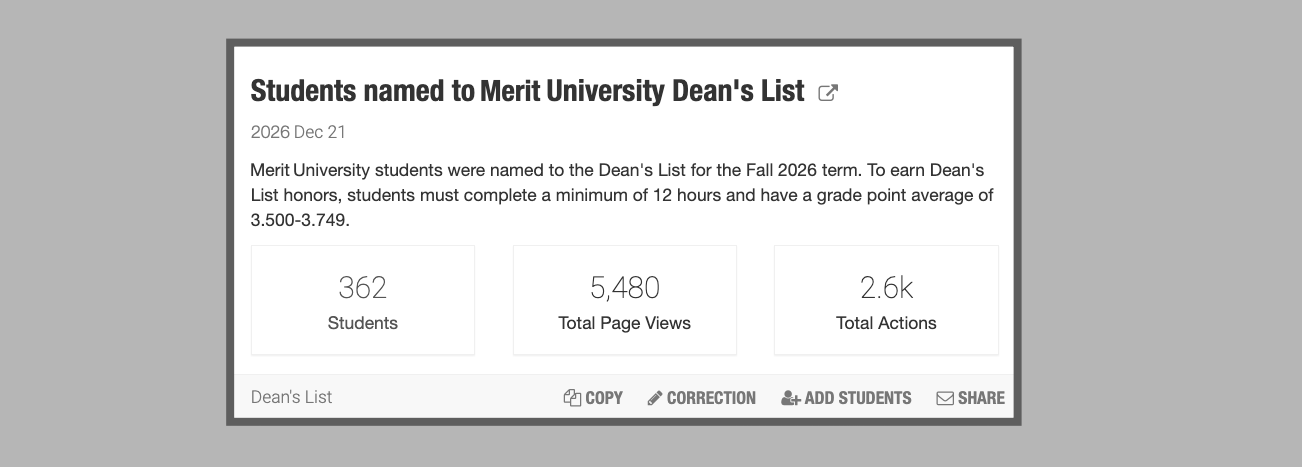Click the copy icon in the footer

pos(572,398)
